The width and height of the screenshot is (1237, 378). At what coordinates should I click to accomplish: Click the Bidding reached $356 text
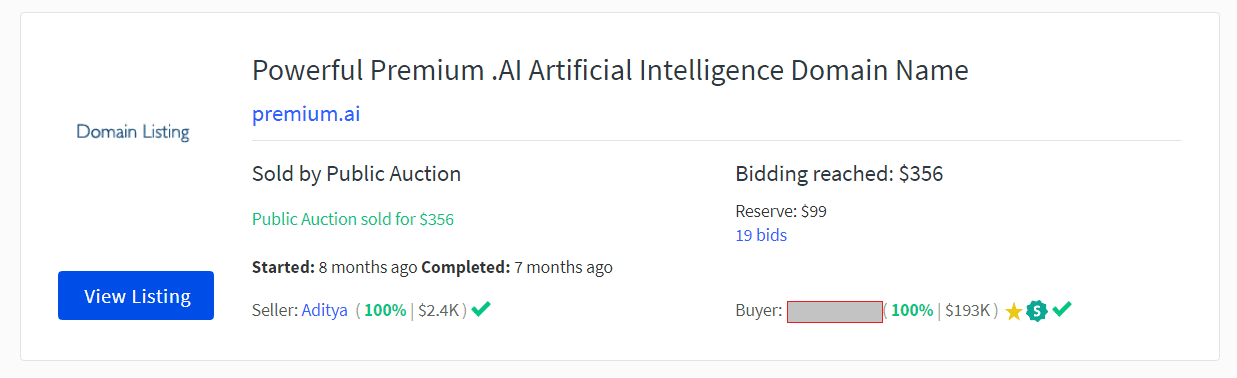pos(839,174)
